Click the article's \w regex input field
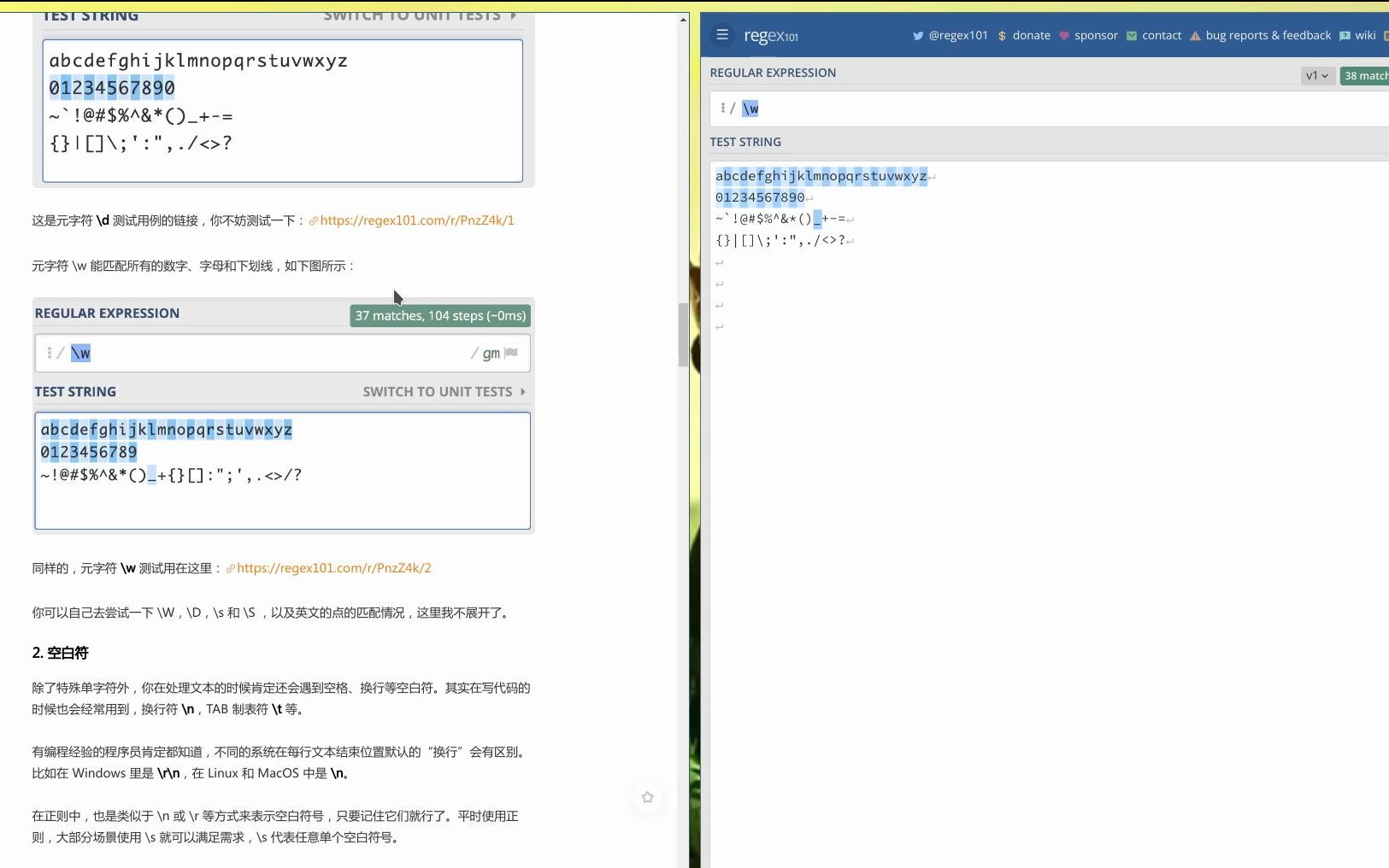Screen dimensions: 1389x868 pyautogui.click(x=283, y=353)
